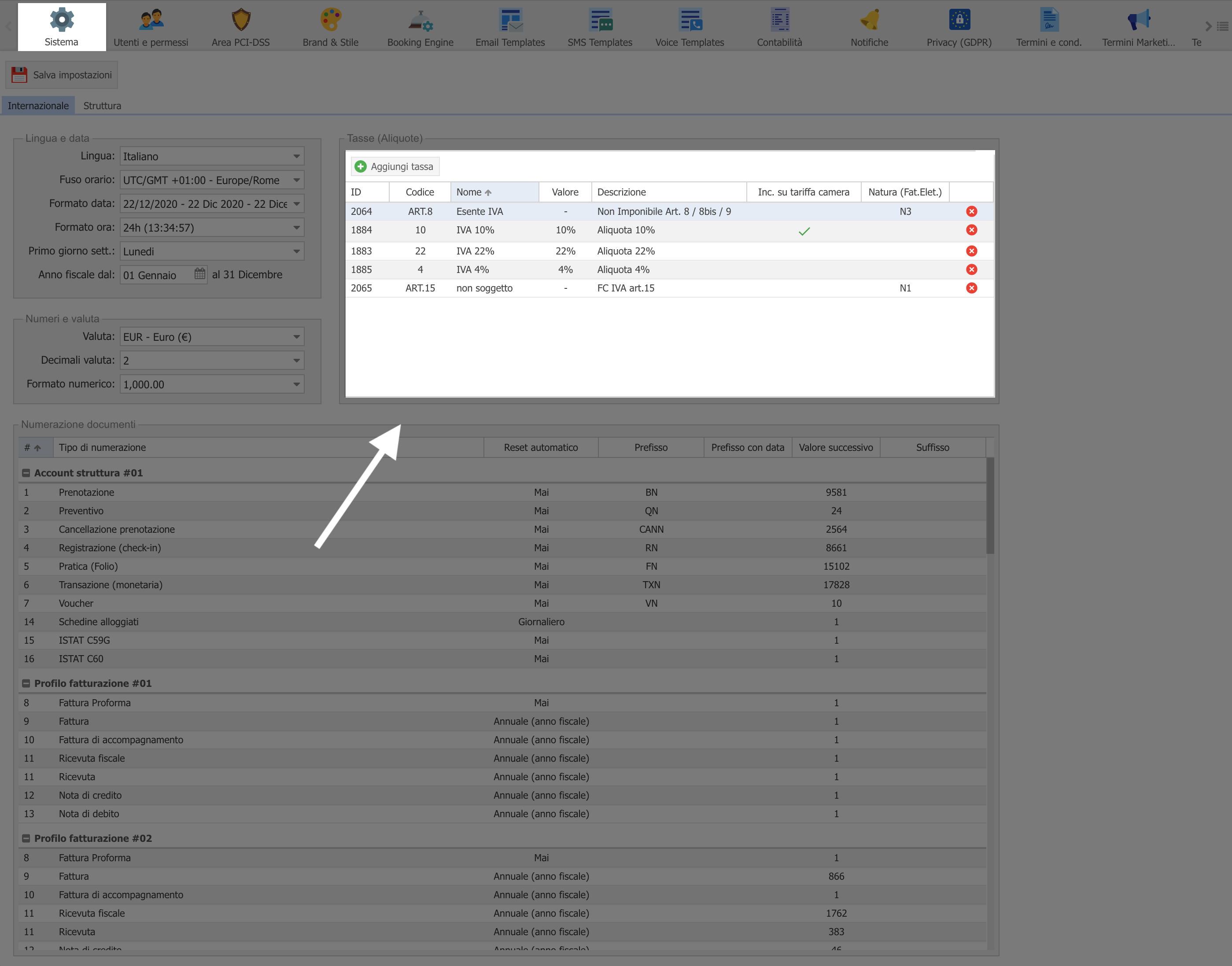
Task: Open Contabilità section
Action: pos(779,27)
